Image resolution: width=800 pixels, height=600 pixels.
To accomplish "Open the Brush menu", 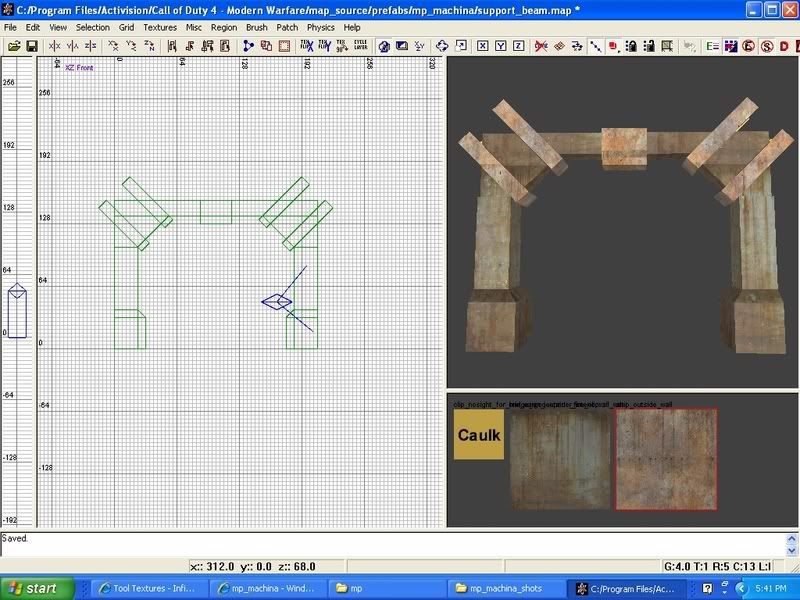I will pos(257,28).
